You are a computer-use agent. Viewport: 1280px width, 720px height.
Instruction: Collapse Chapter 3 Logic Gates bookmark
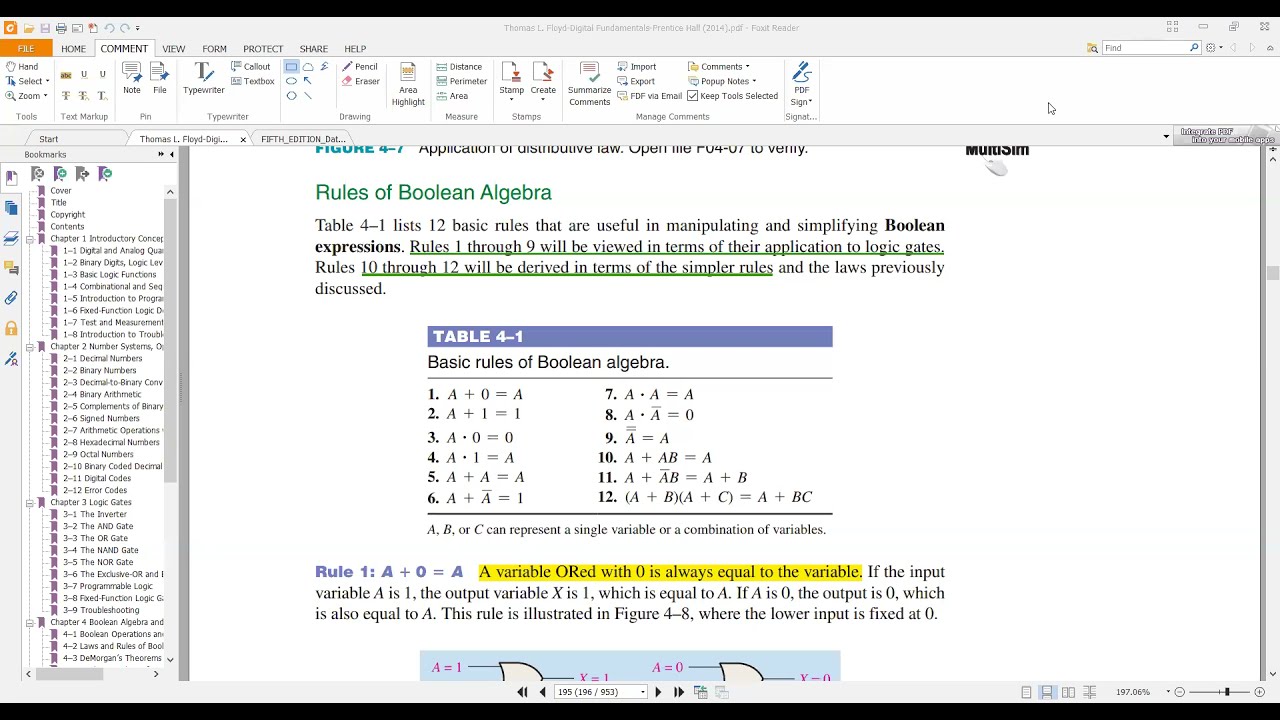pyautogui.click(x=30, y=503)
